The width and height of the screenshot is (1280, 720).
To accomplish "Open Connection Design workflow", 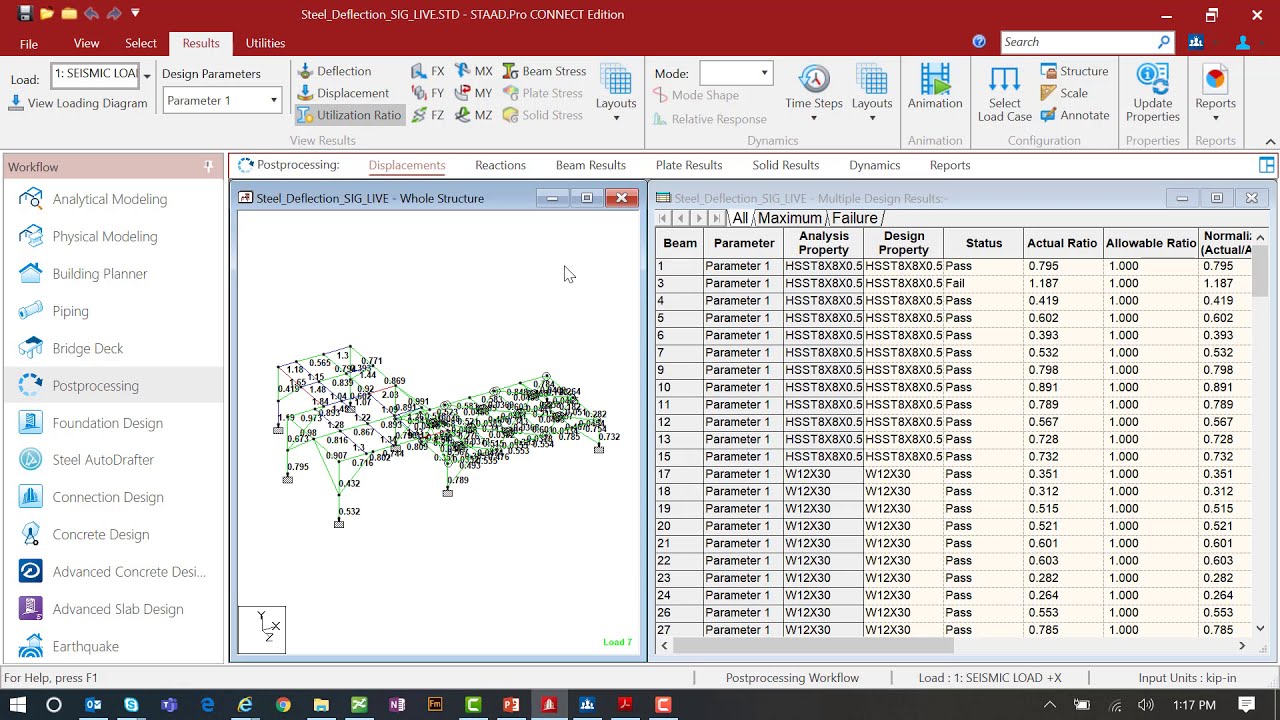I will pyautogui.click(x=114, y=497).
